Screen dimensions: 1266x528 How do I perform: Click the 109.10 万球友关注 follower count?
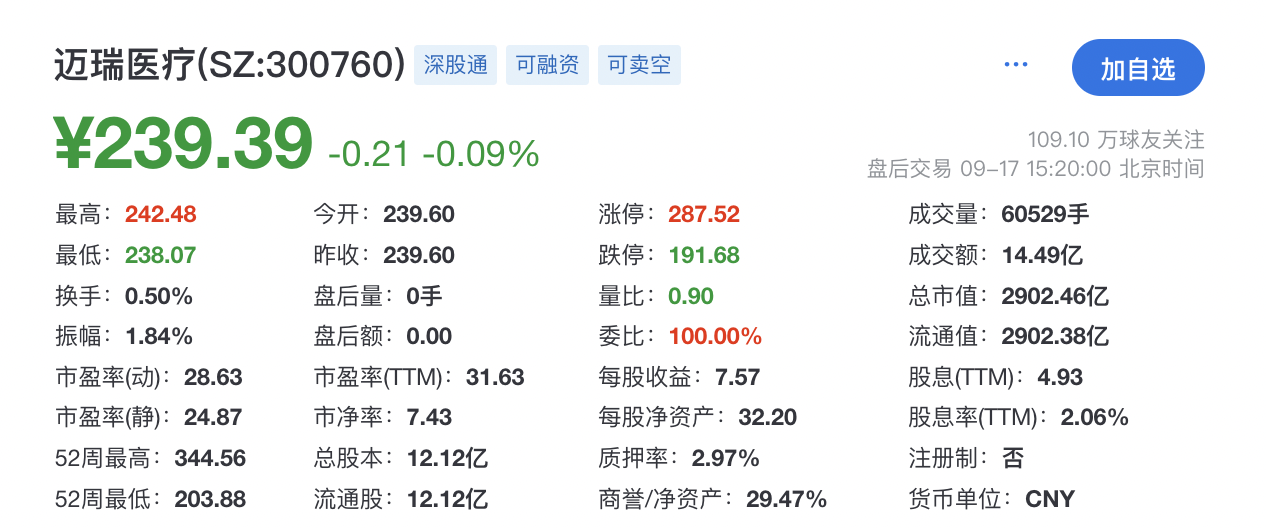pos(1116,138)
